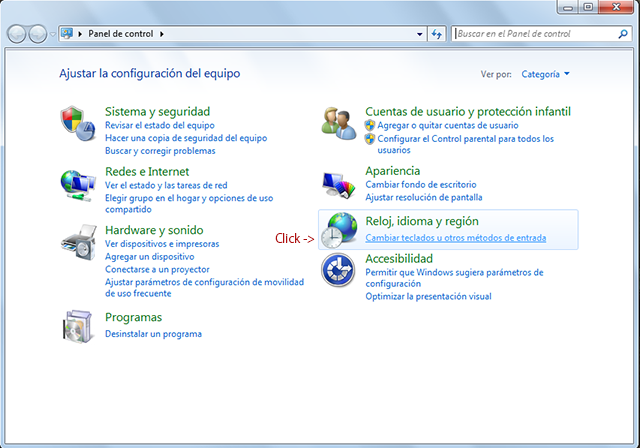Click shield icon beside Configurar el Control parental
This screenshot has width=640, height=448.
[x=370, y=139]
